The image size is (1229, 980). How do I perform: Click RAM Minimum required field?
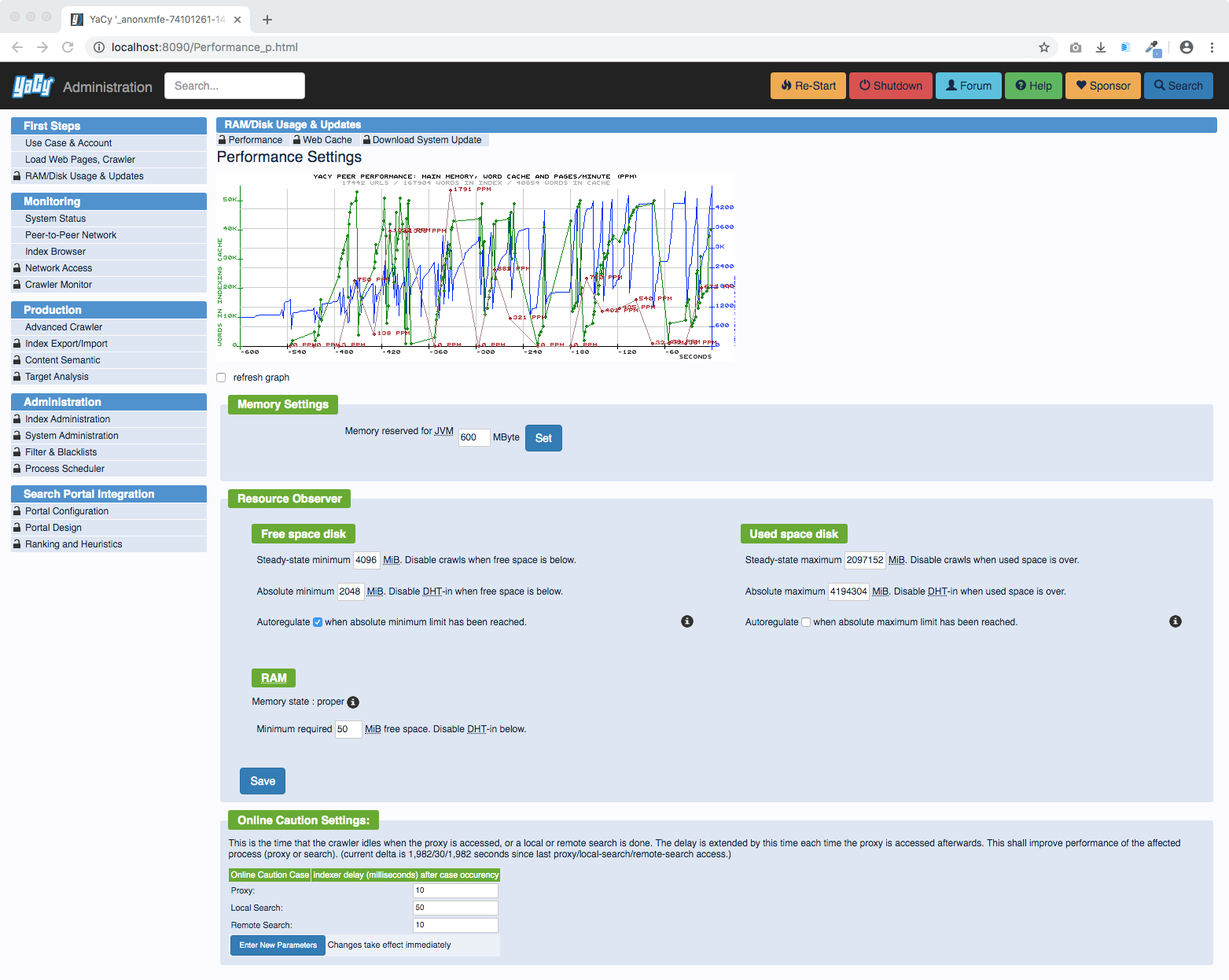coord(348,729)
